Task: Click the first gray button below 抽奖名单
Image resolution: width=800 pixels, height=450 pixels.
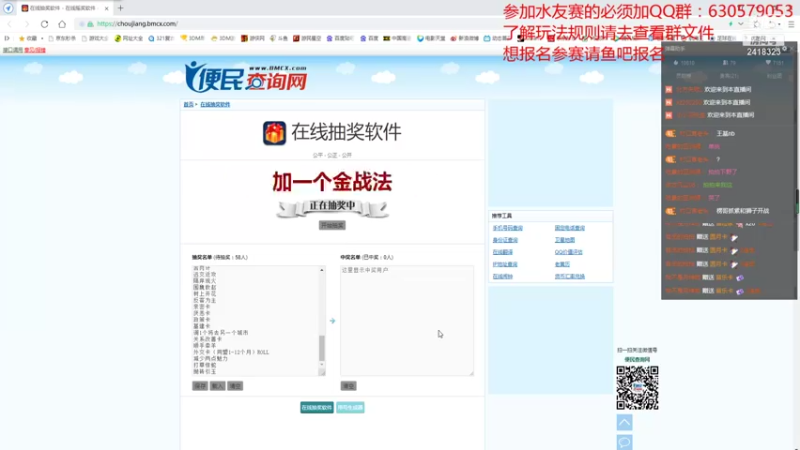Action: click(200, 386)
